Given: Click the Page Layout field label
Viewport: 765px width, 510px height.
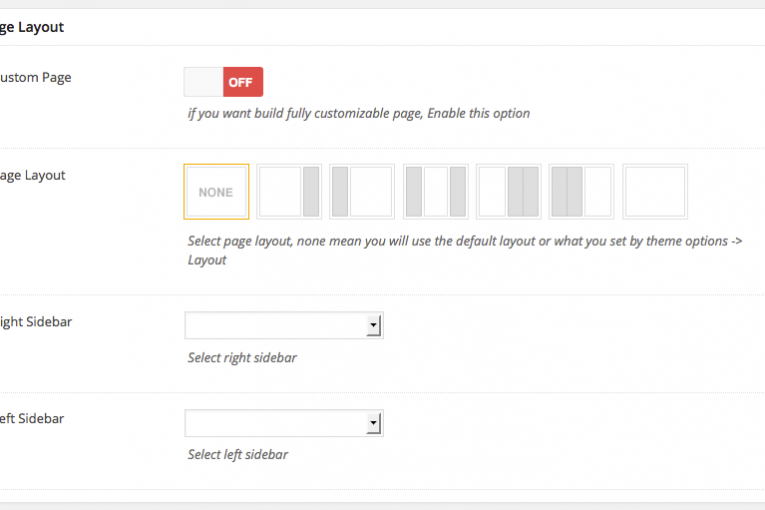Looking at the screenshot, I should pyautogui.click(x=33, y=176).
